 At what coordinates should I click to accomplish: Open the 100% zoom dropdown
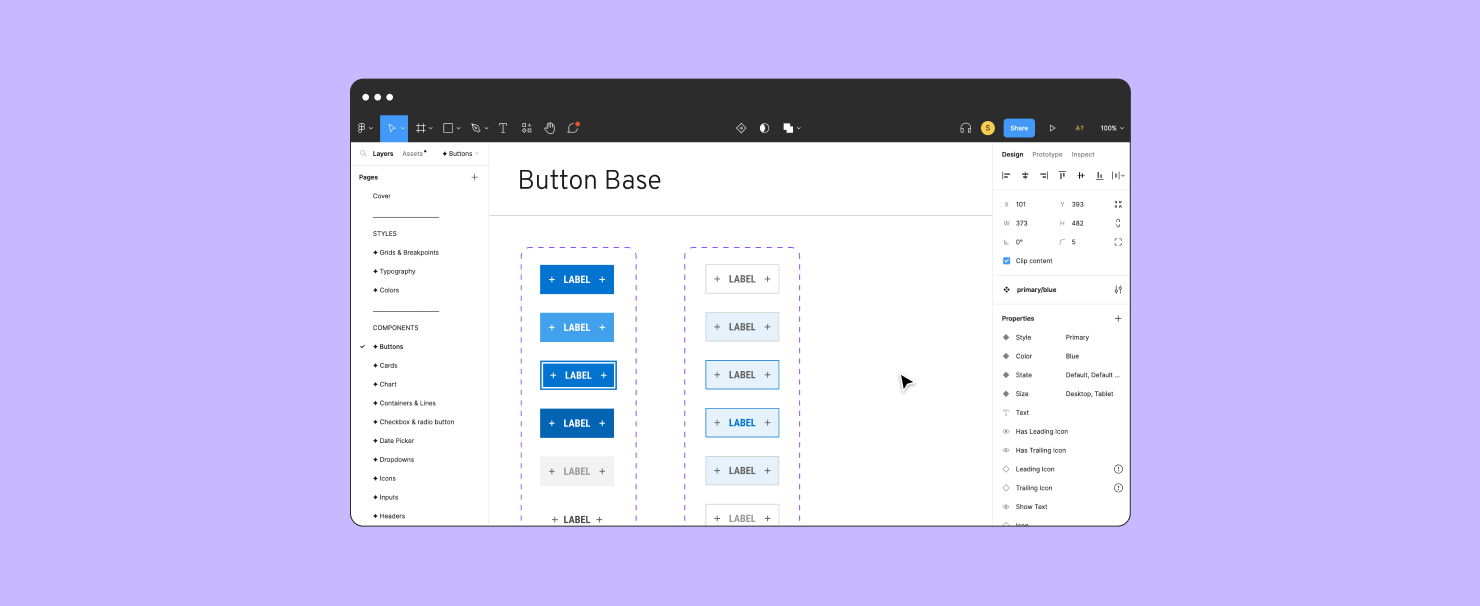pos(1112,128)
